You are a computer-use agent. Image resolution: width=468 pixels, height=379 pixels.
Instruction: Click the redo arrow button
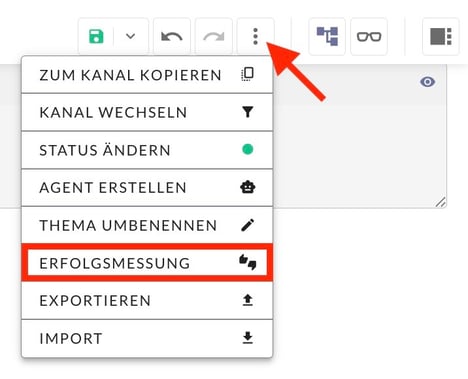coord(214,36)
